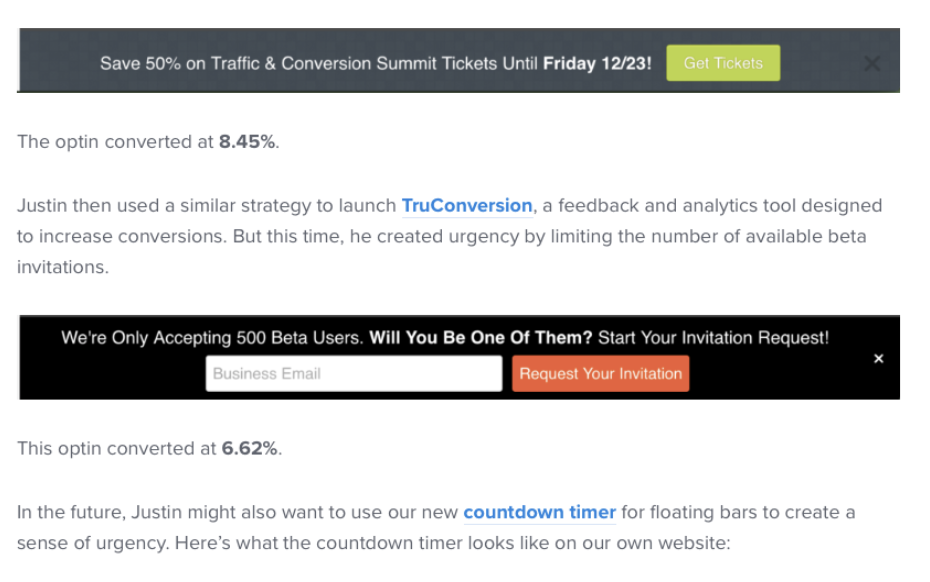Click the bold Will You Be One Of Them? text
This screenshot has height=582, width=930.
pos(480,338)
